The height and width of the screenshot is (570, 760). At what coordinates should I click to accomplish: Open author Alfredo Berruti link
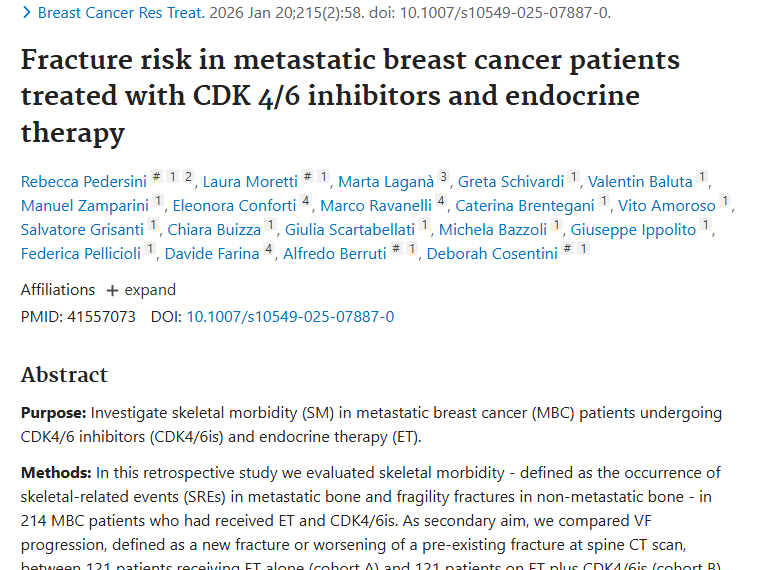click(334, 254)
